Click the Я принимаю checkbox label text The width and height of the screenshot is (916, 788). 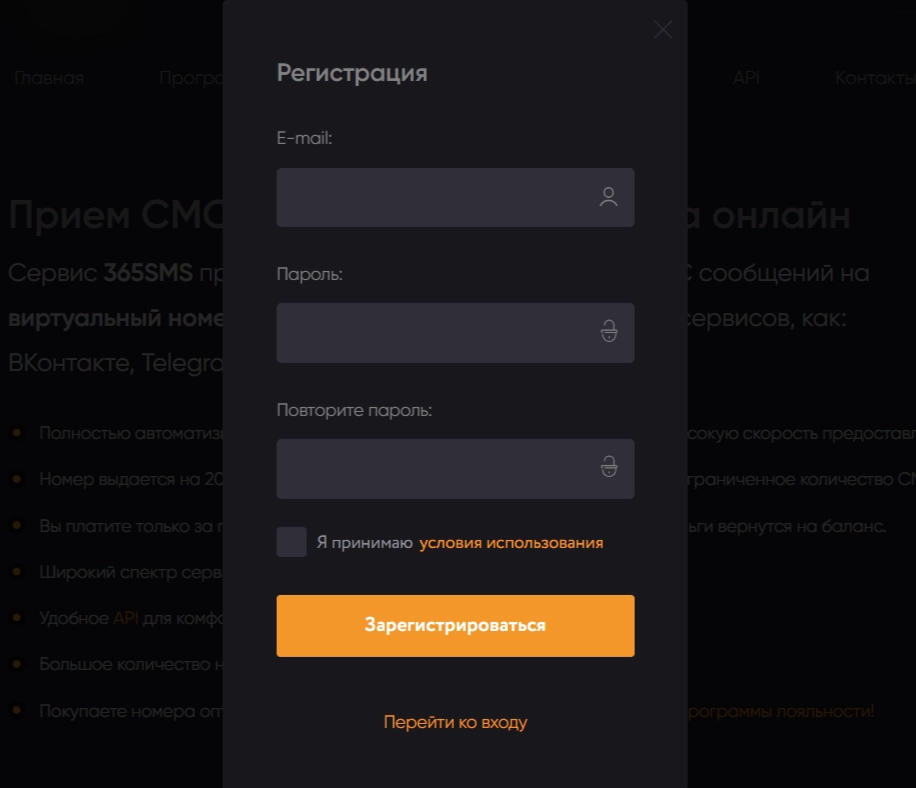(364, 543)
